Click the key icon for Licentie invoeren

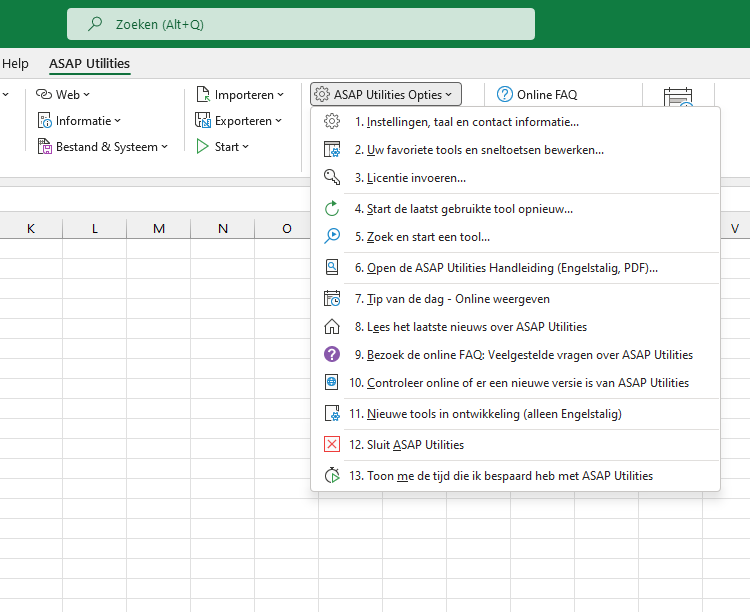pyautogui.click(x=331, y=177)
